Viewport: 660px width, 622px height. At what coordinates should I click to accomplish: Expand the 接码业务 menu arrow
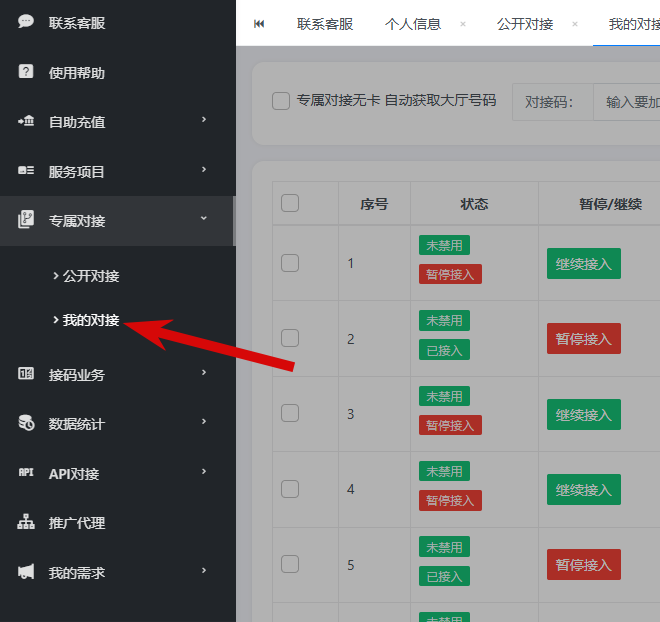pos(204,372)
